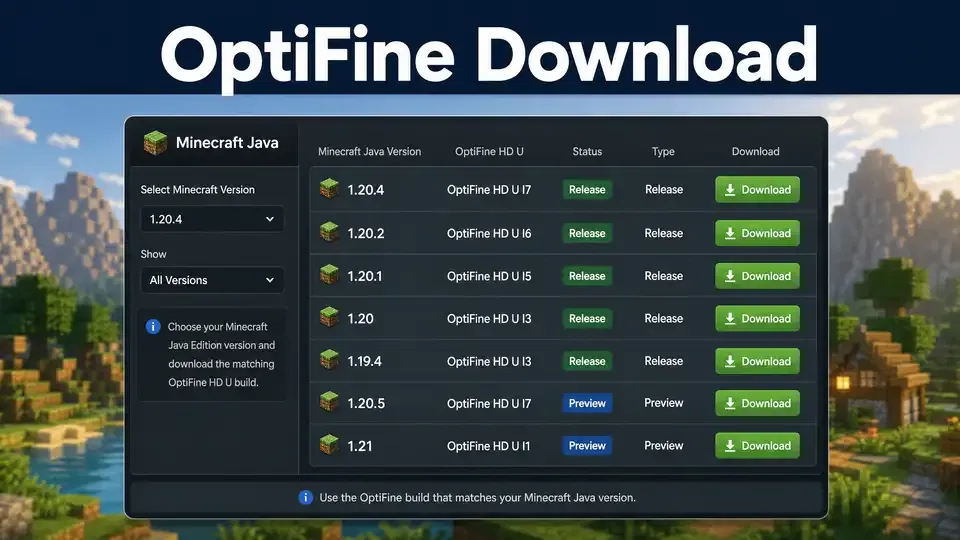
Task: Click the Release status badge for 1.20.1
Action: coord(587,276)
